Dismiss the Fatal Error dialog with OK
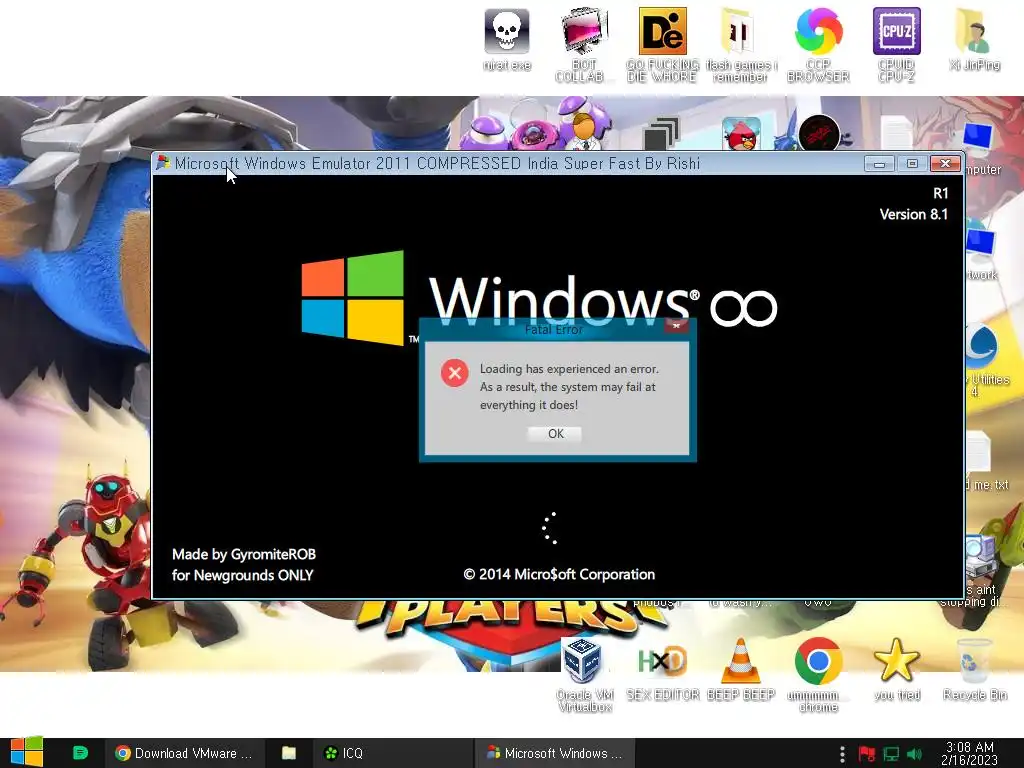This screenshot has width=1024, height=768. point(555,434)
